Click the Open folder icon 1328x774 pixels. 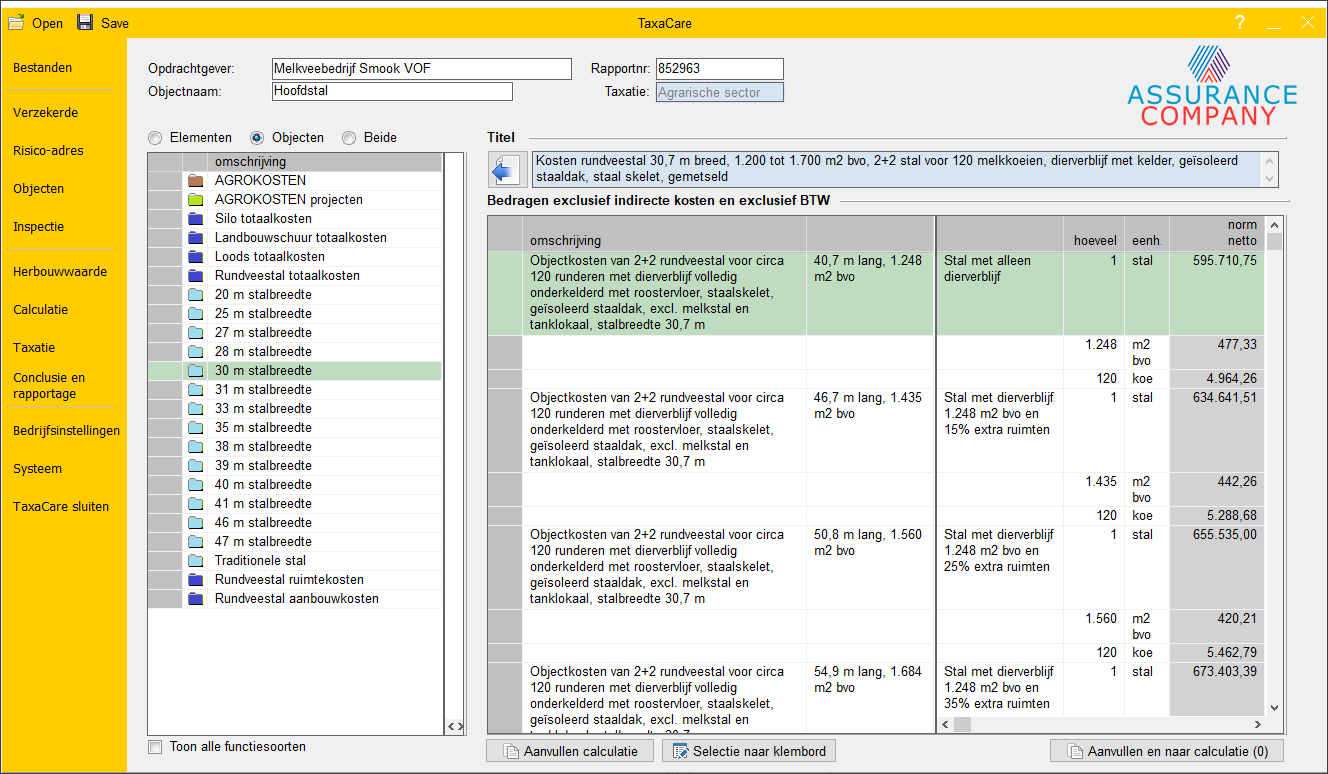click(16, 22)
